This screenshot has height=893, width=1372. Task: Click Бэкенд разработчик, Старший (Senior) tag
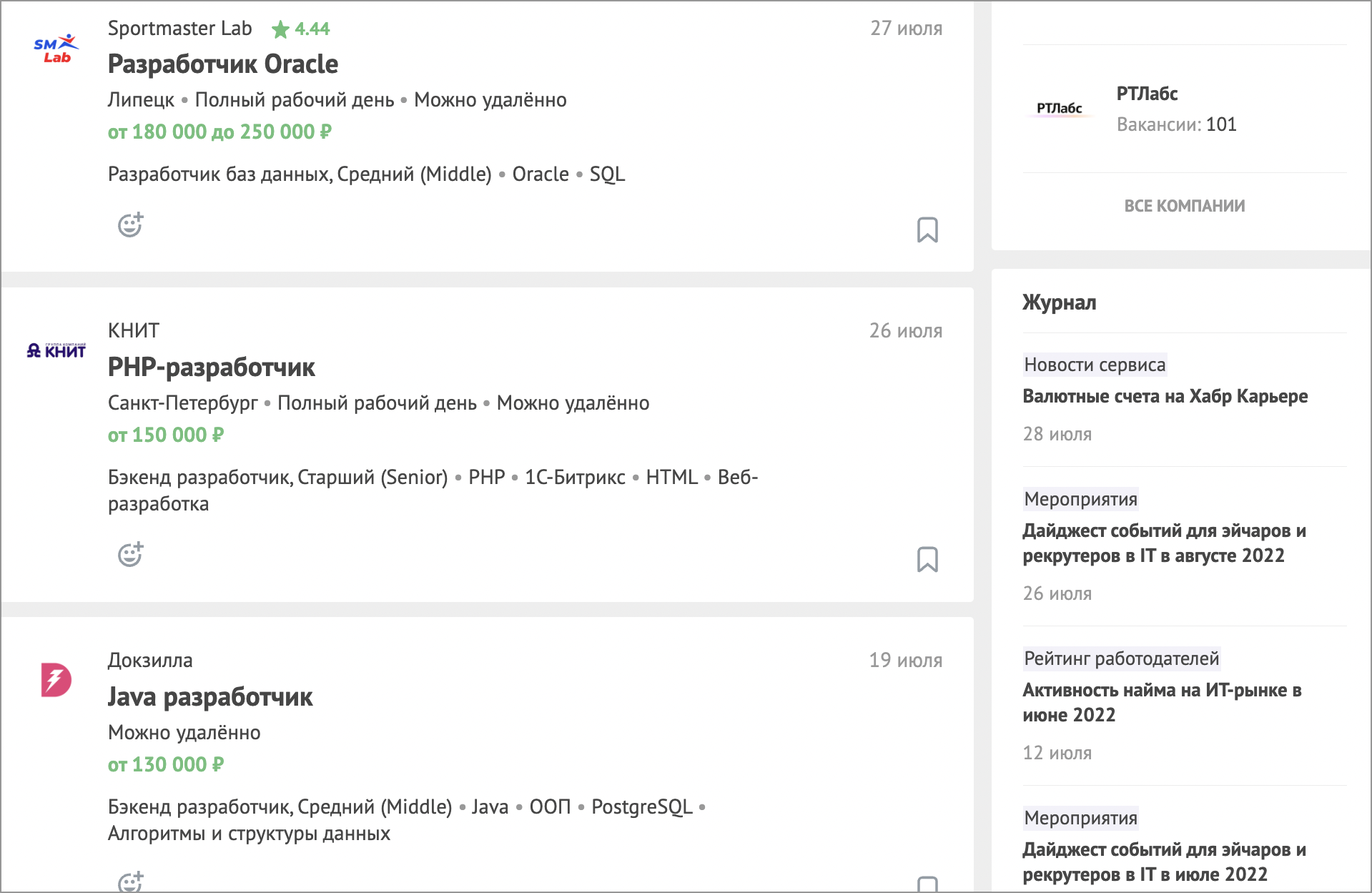click(x=277, y=478)
